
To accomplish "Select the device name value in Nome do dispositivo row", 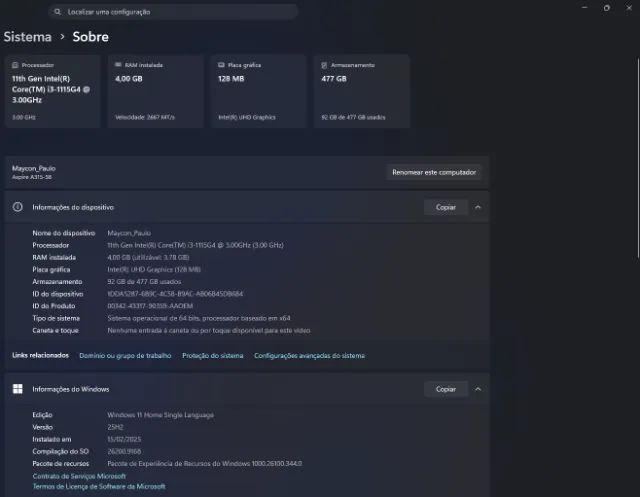I will (x=129, y=233).
